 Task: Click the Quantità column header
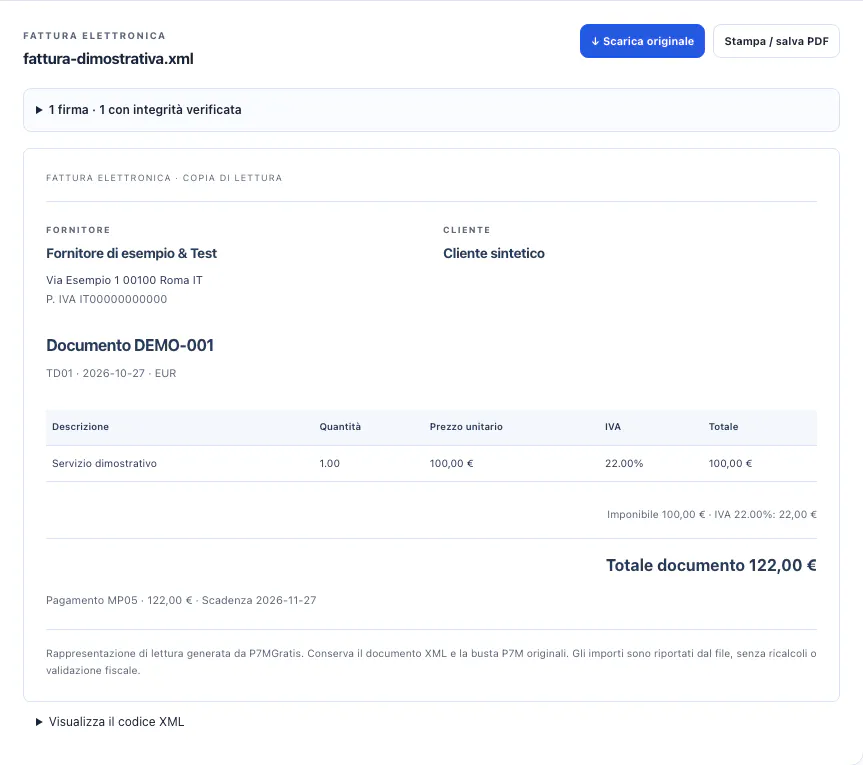(x=340, y=427)
